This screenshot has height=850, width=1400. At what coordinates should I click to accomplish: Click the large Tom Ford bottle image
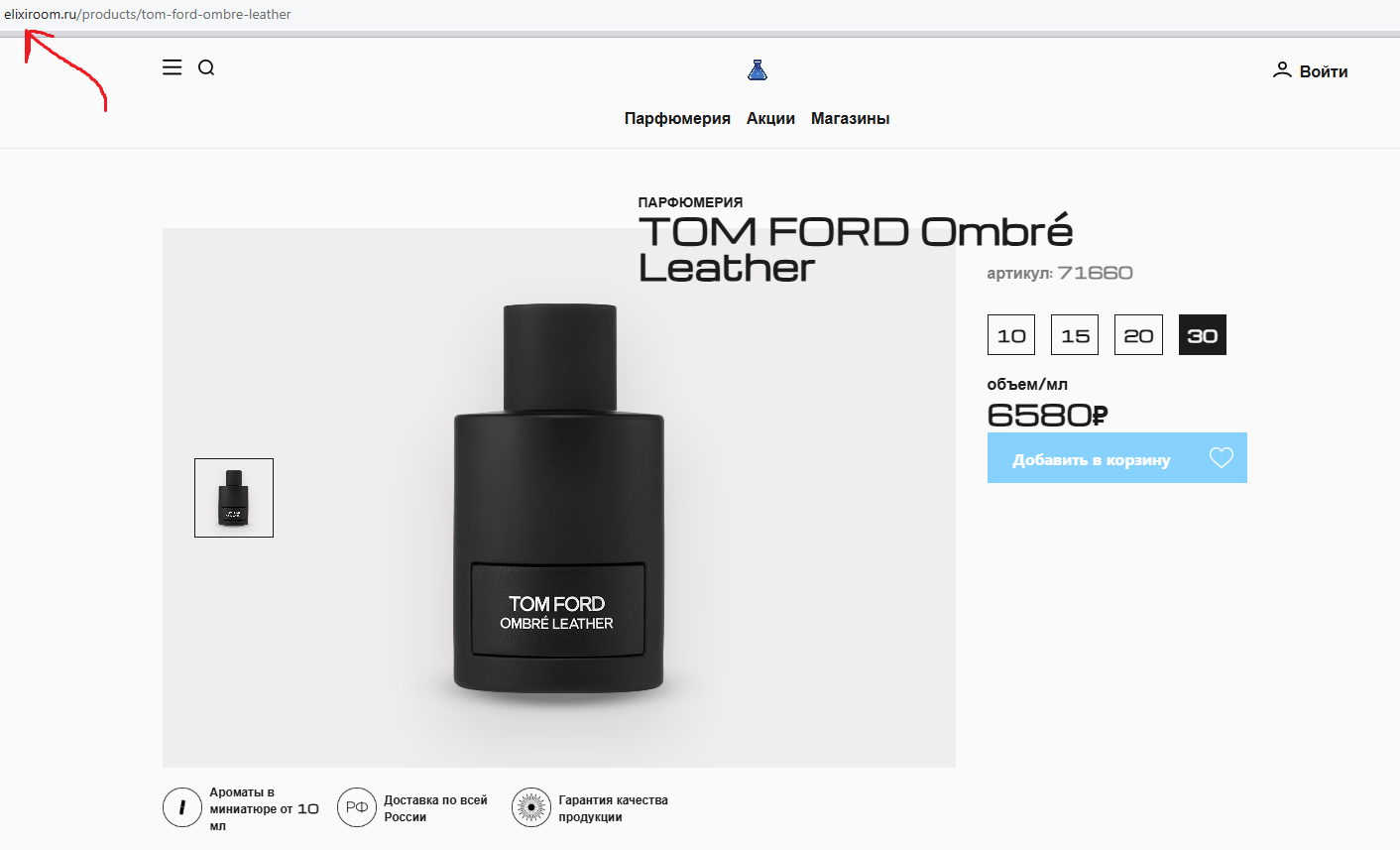(x=559, y=498)
